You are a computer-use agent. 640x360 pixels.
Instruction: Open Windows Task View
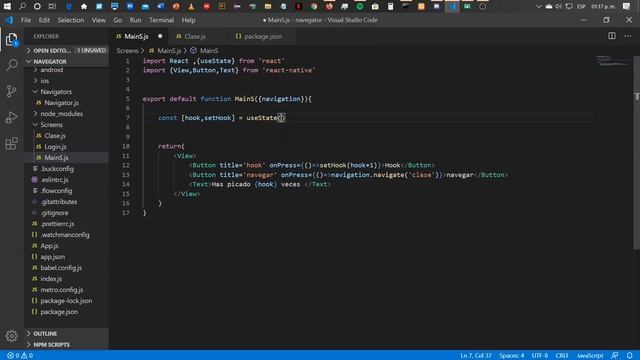(x=52, y=6)
